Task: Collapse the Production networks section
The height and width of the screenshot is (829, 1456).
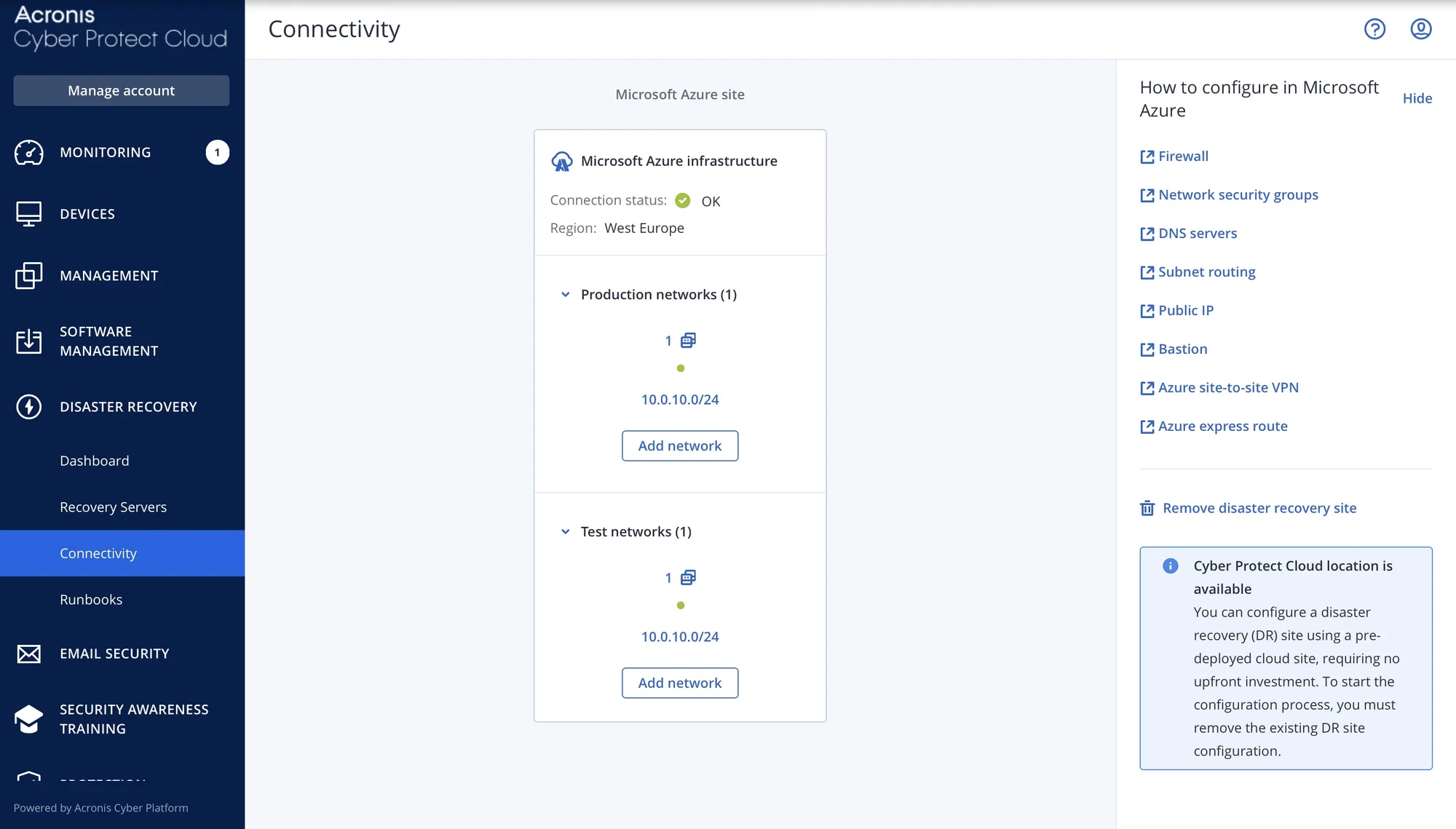Action: pos(565,295)
